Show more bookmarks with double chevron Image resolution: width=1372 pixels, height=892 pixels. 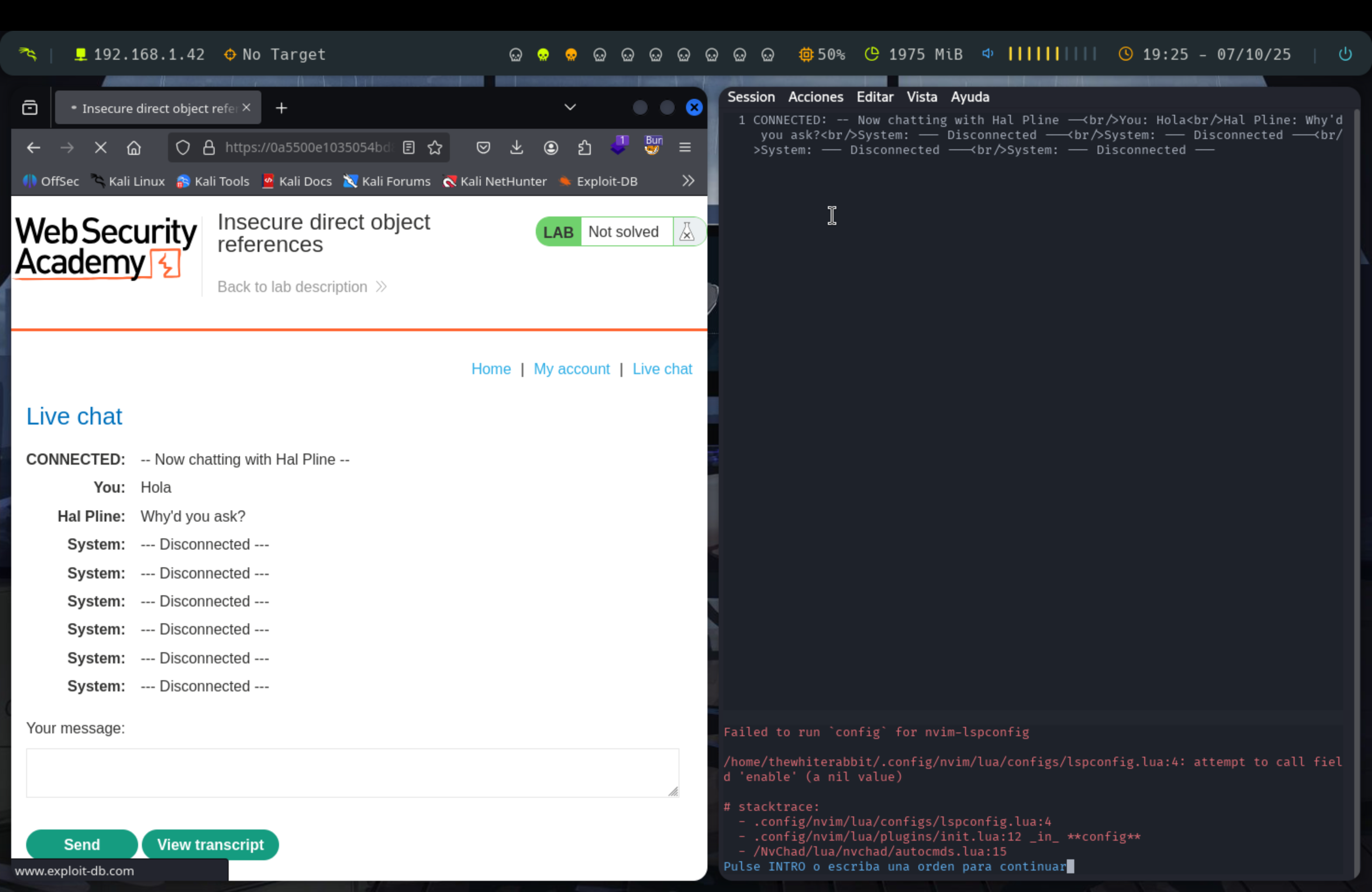[x=688, y=181]
